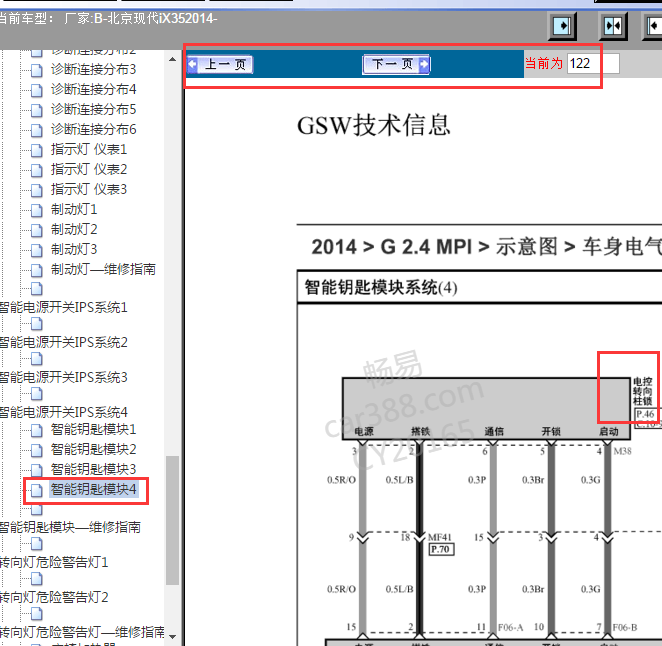
Task: Click document icon beside 智能钥匙模块1
Action: coord(37,431)
